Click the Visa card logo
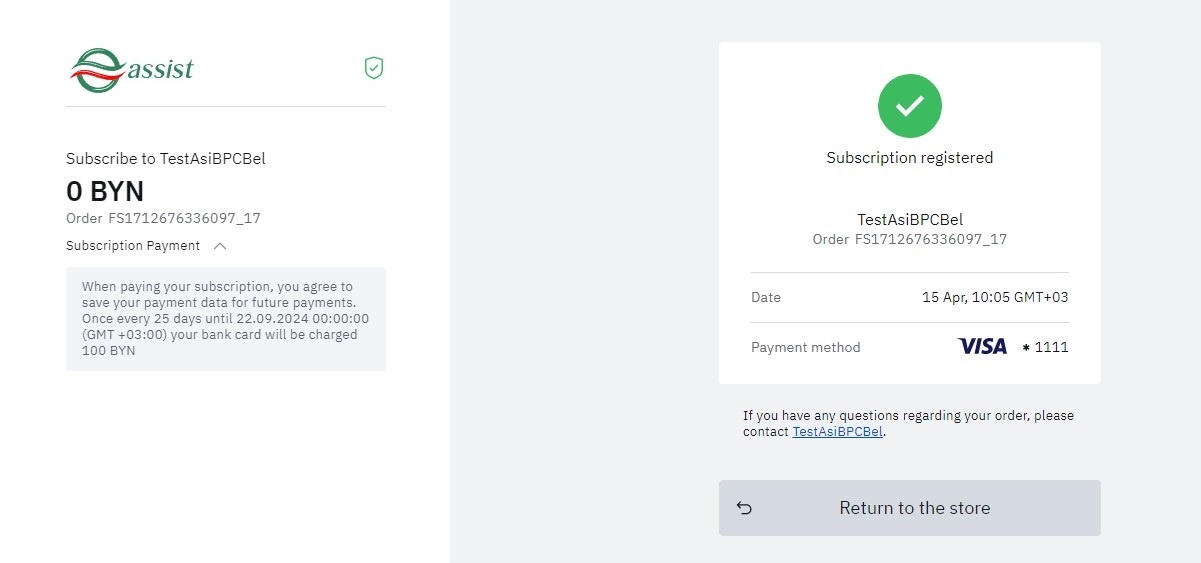The image size is (1201, 563). tap(982, 347)
